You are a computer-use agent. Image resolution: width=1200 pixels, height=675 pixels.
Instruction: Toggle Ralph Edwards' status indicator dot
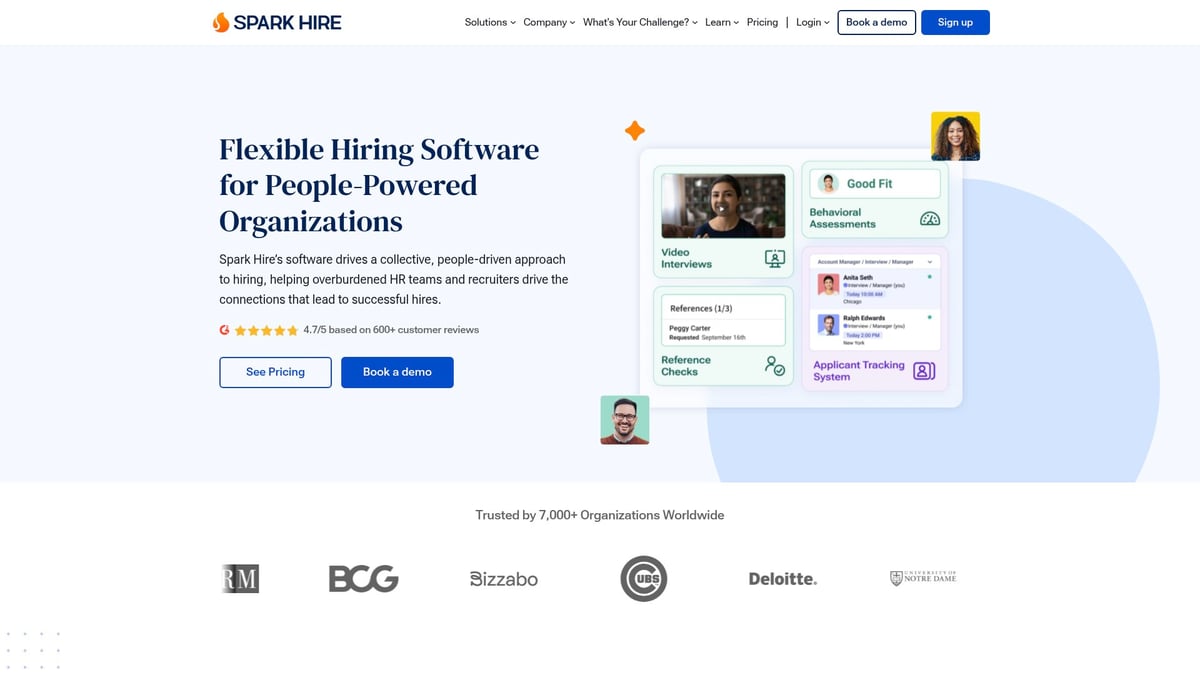(930, 317)
